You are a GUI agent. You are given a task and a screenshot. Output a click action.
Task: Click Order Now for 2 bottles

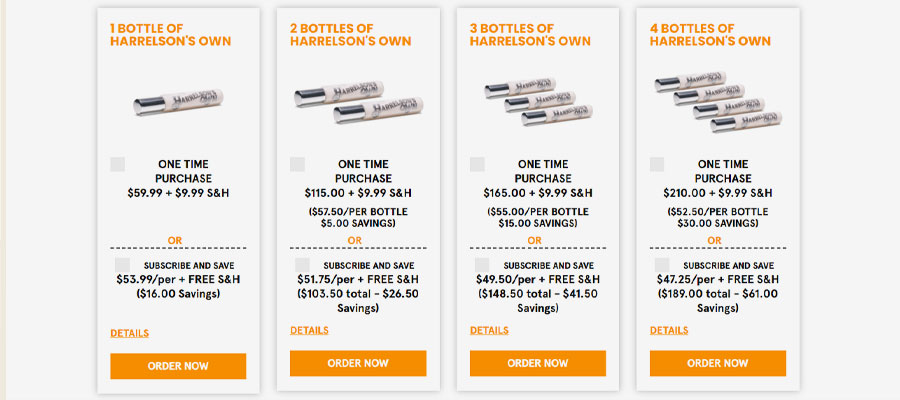click(358, 363)
